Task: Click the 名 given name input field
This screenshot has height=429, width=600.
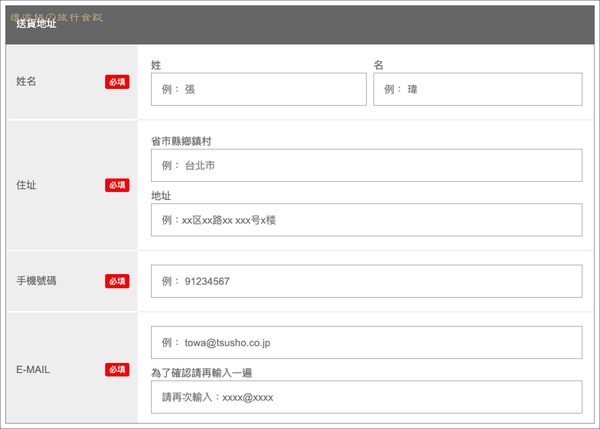Action: pyautogui.click(x=477, y=89)
